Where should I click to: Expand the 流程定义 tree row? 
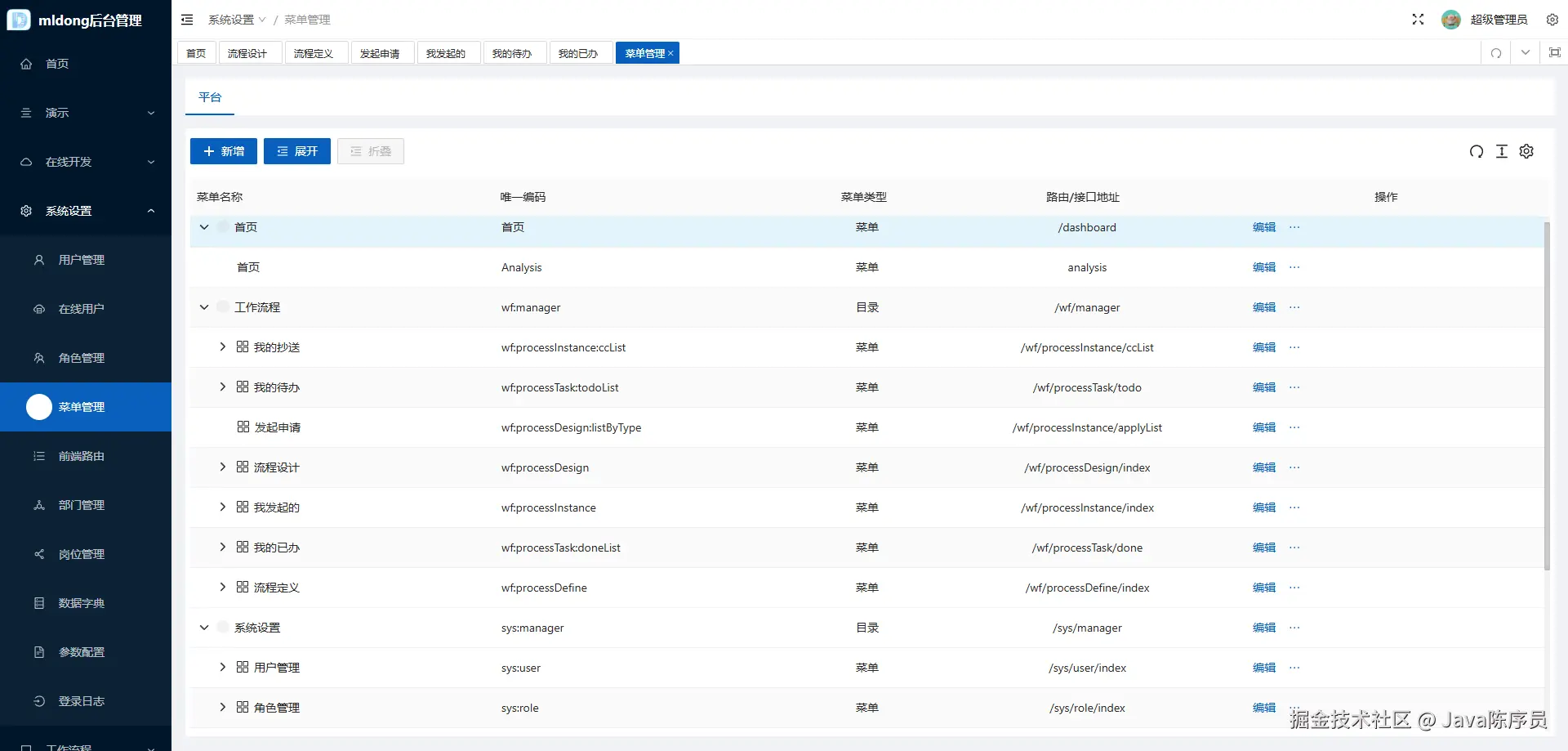coord(222,587)
